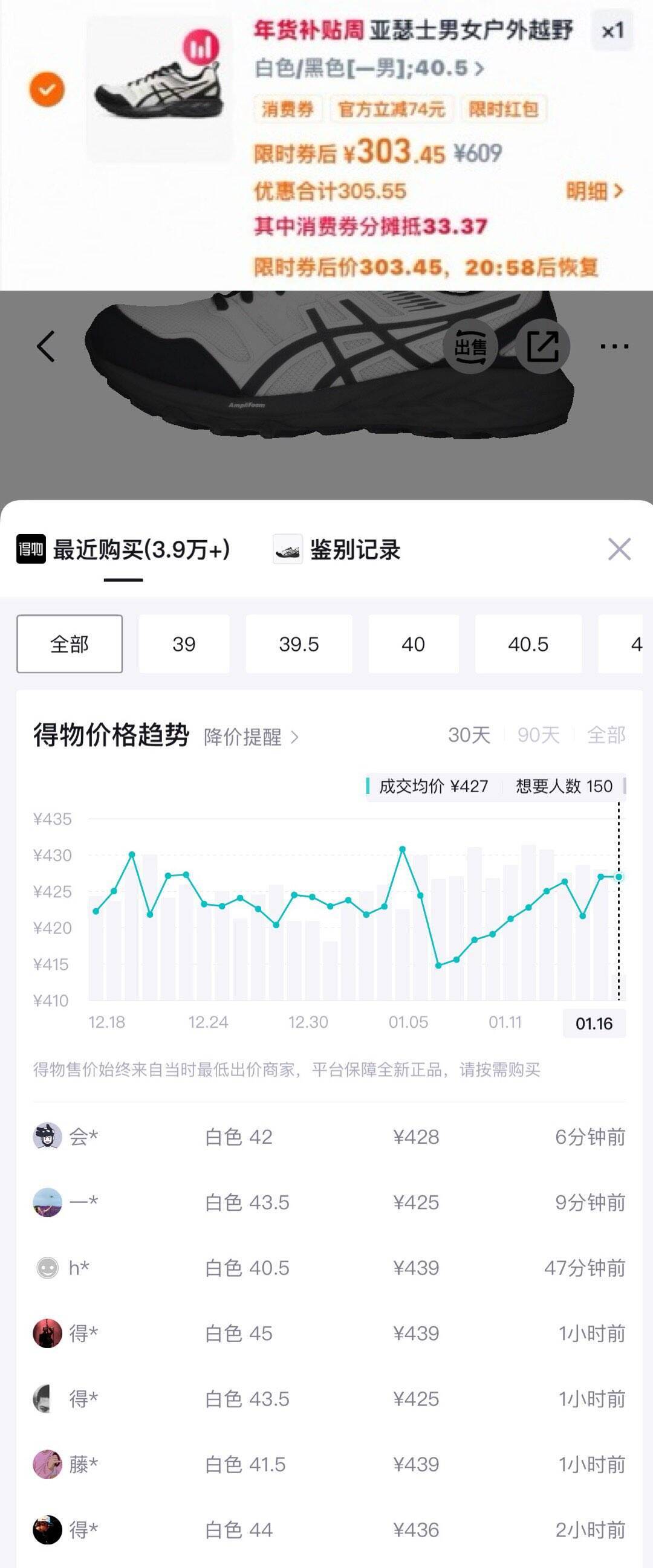
Task: Filter purchases by size 40
Action: coord(413,644)
